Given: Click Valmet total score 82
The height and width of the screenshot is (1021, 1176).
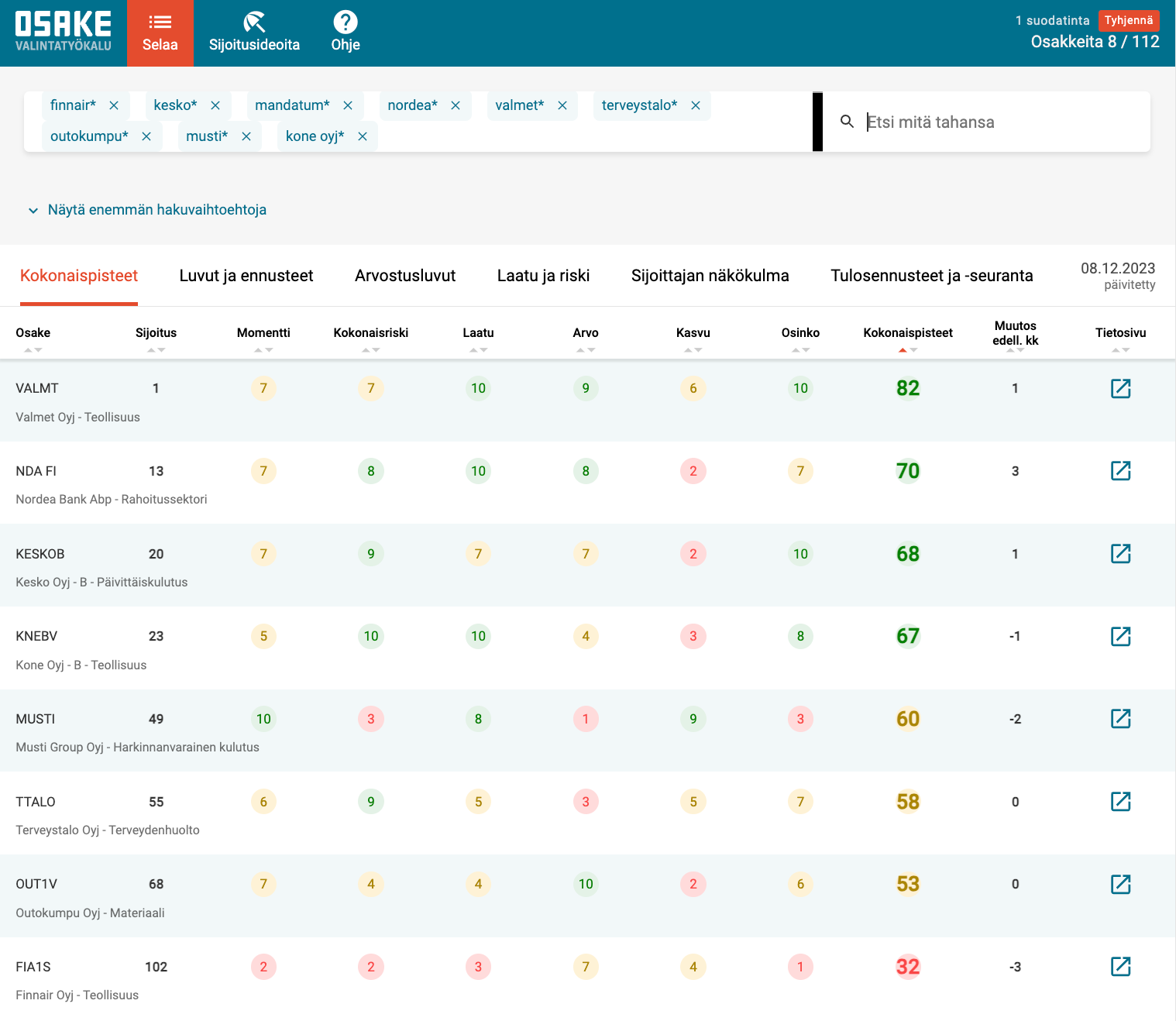Looking at the screenshot, I should click(x=908, y=388).
